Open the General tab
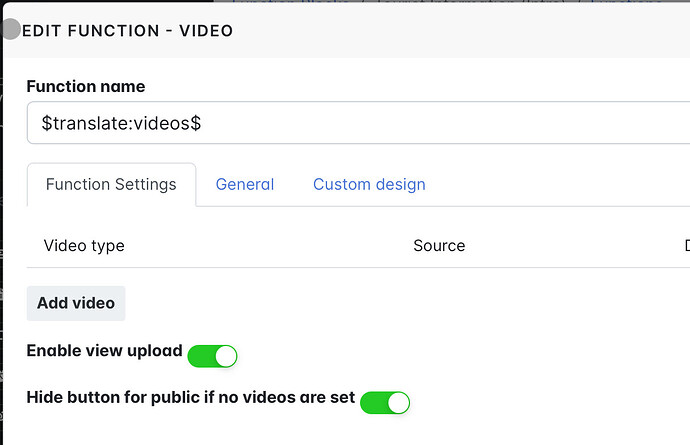 point(245,185)
